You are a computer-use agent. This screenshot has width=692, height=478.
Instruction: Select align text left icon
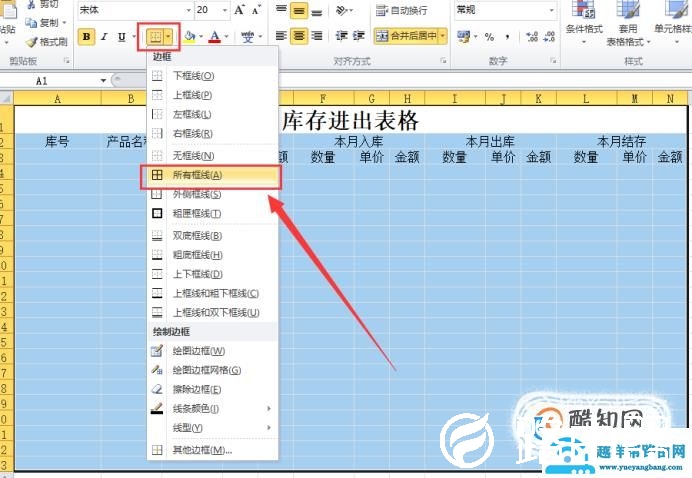281,36
